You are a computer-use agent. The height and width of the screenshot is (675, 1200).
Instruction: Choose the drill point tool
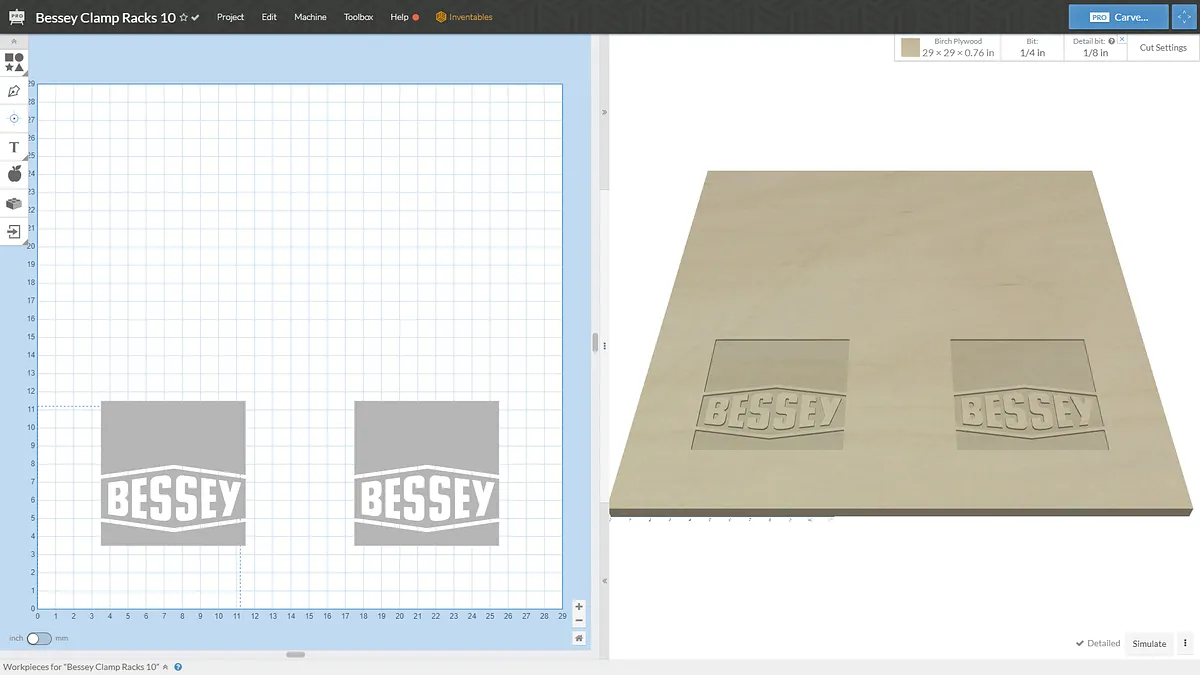(14, 118)
